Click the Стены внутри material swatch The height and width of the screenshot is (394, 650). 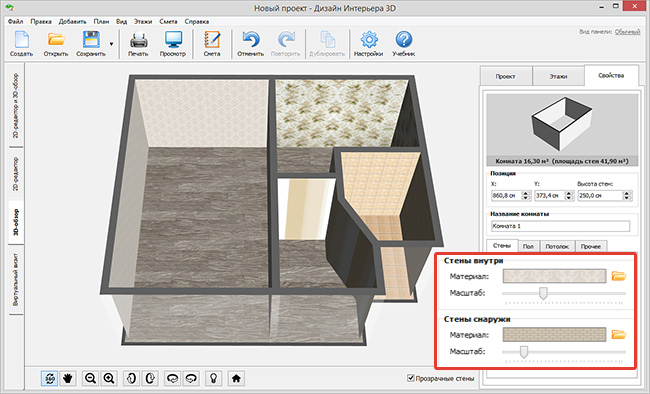(554, 276)
